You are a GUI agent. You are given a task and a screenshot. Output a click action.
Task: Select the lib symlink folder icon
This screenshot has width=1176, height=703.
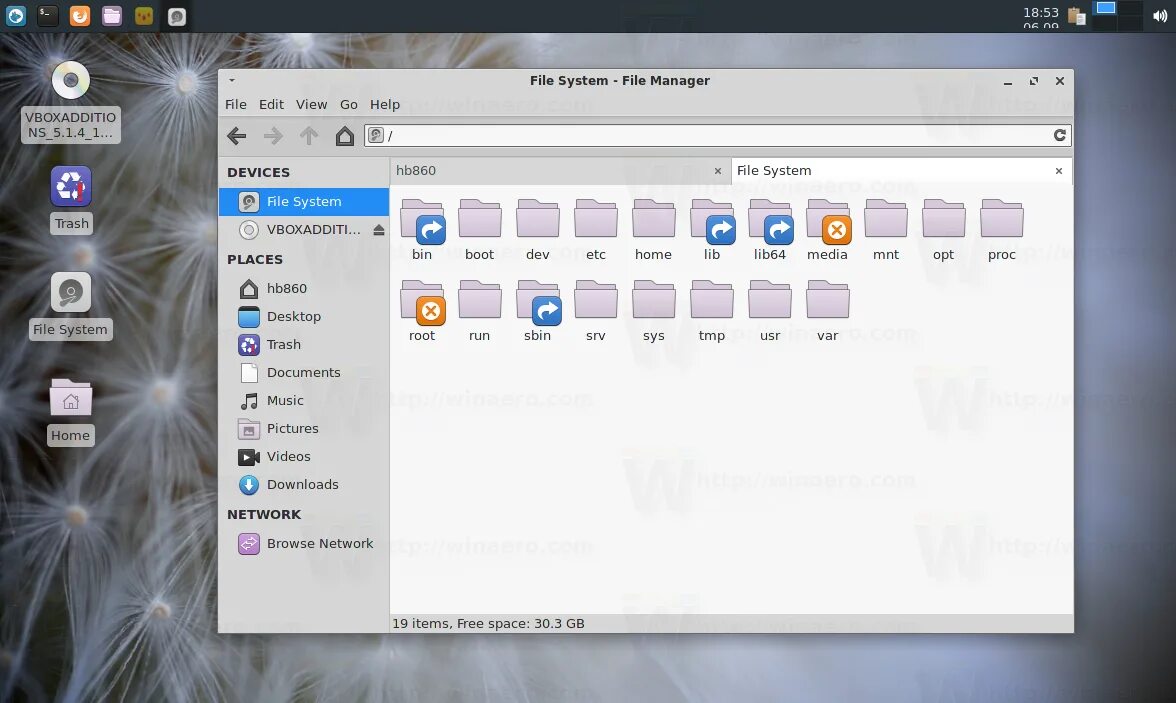[712, 221]
